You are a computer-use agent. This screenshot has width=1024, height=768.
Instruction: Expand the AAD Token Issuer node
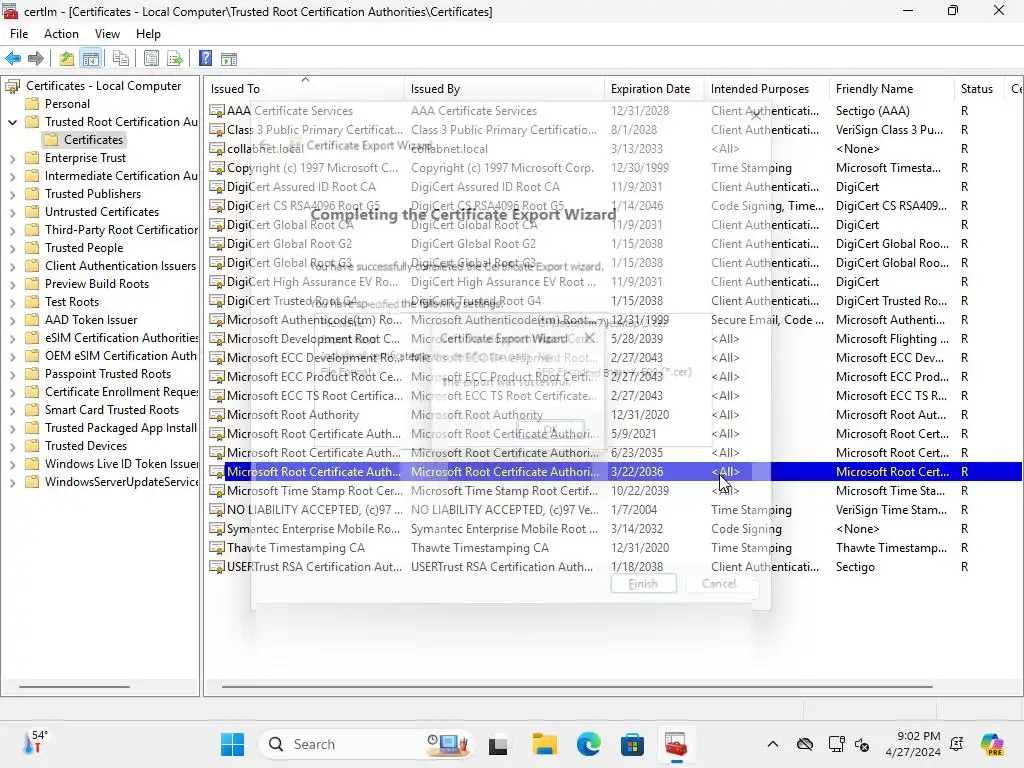pyautogui.click(x=12, y=320)
